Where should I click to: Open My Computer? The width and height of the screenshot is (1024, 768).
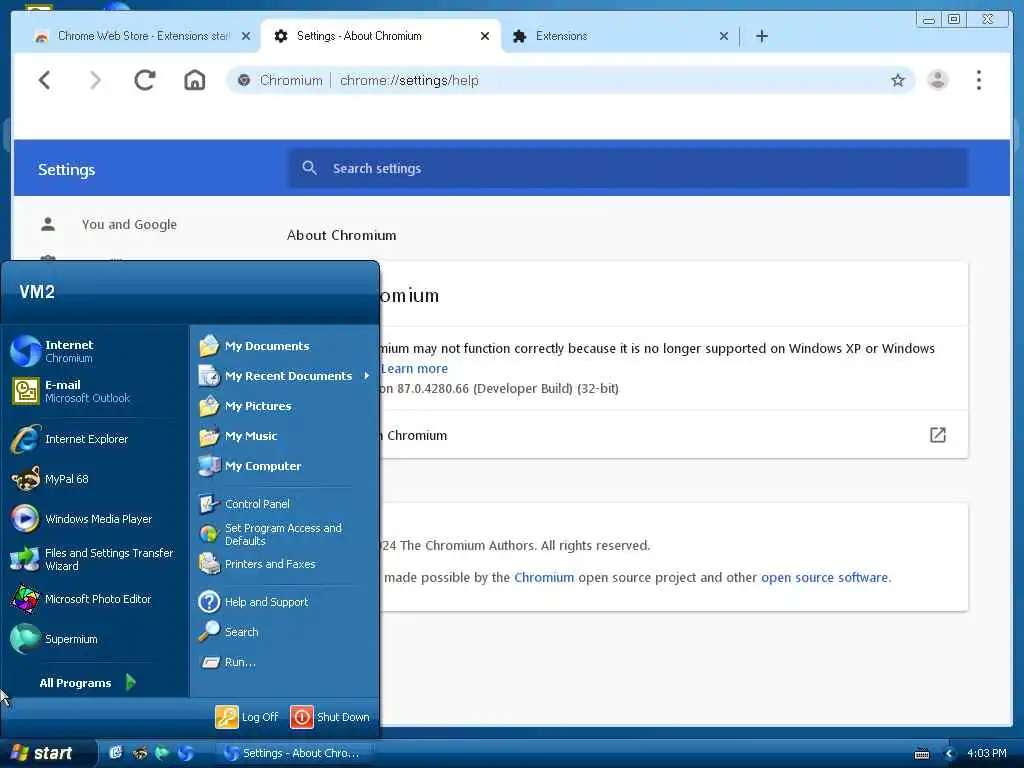[x=285, y=466]
